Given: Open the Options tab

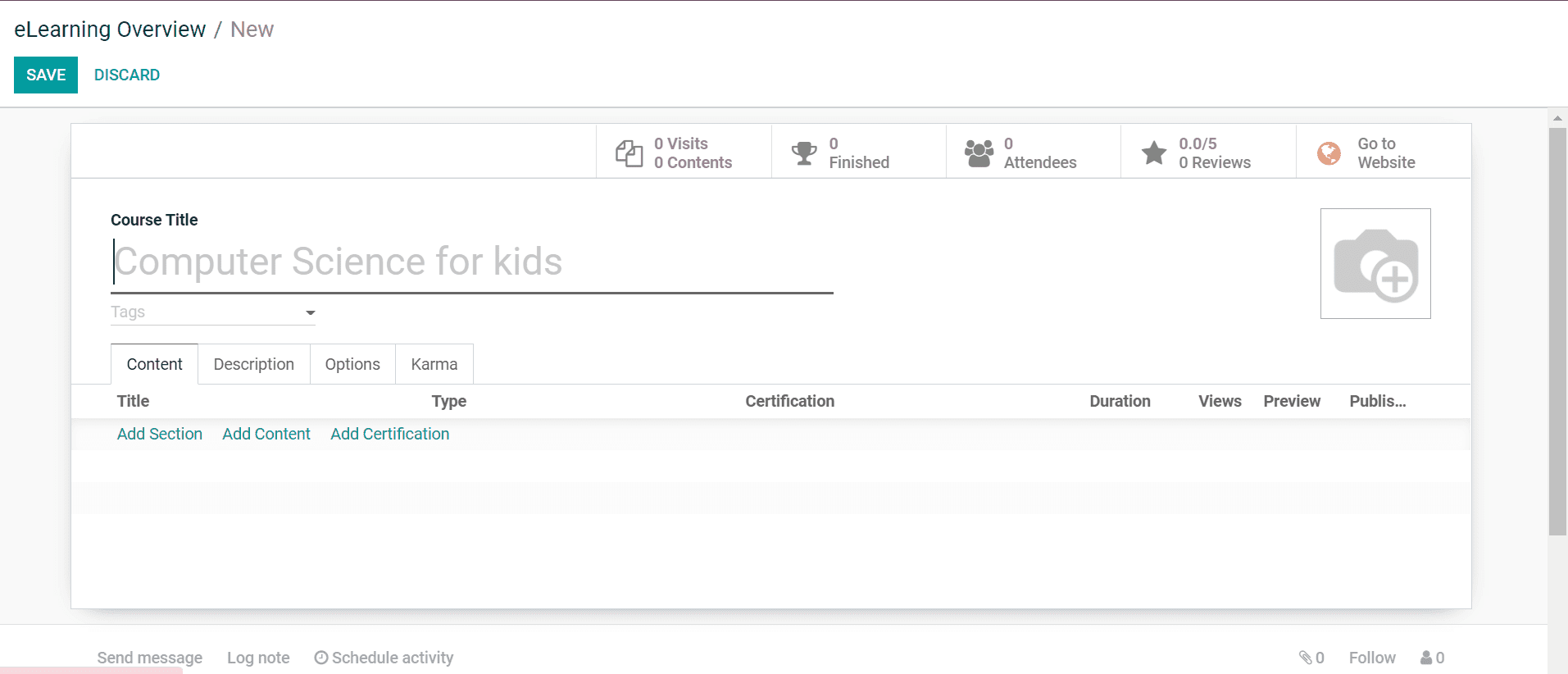Looking at the screenshot, I should click(x=352, y=364).
